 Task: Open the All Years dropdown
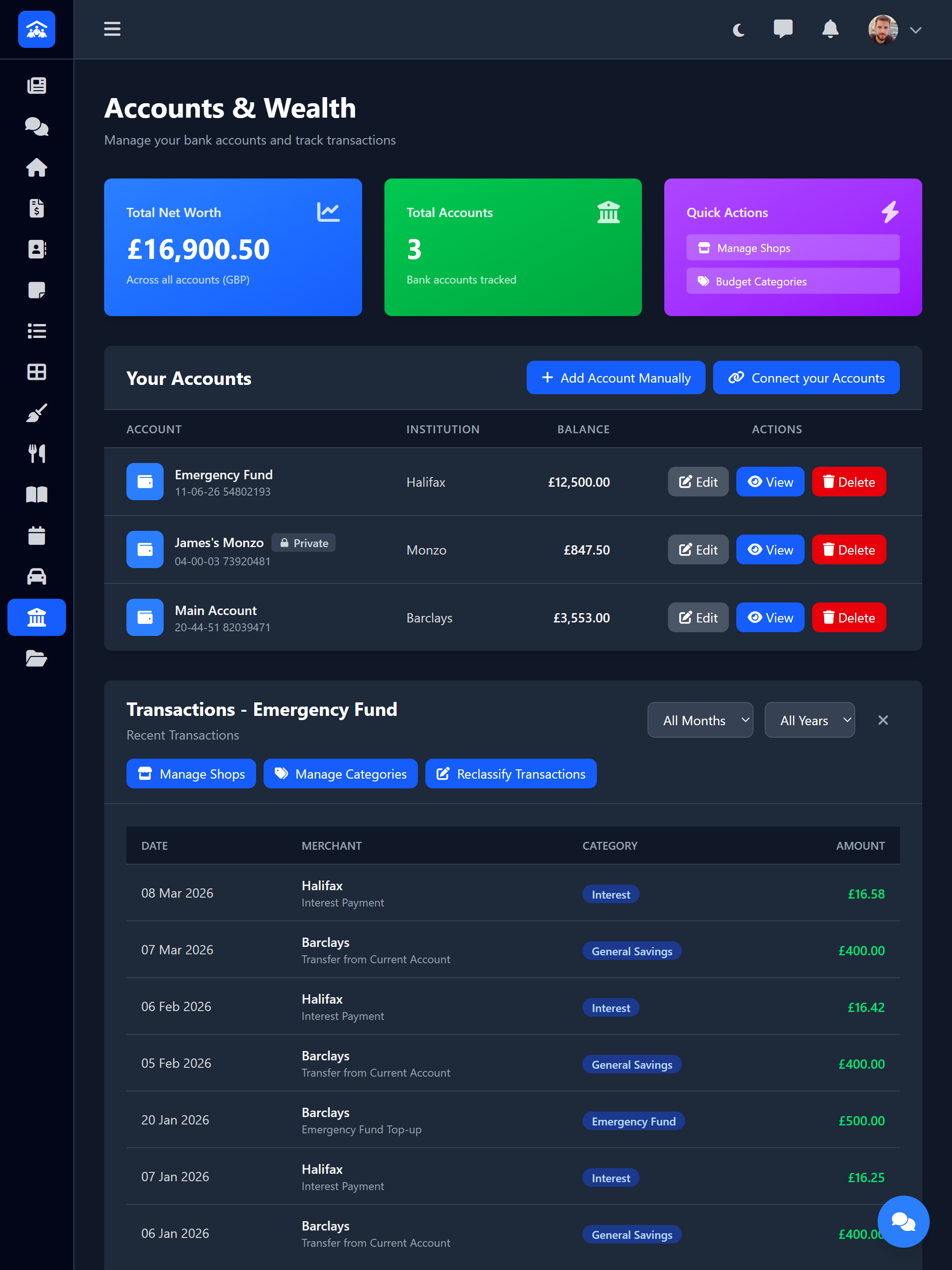pos(810,720)
